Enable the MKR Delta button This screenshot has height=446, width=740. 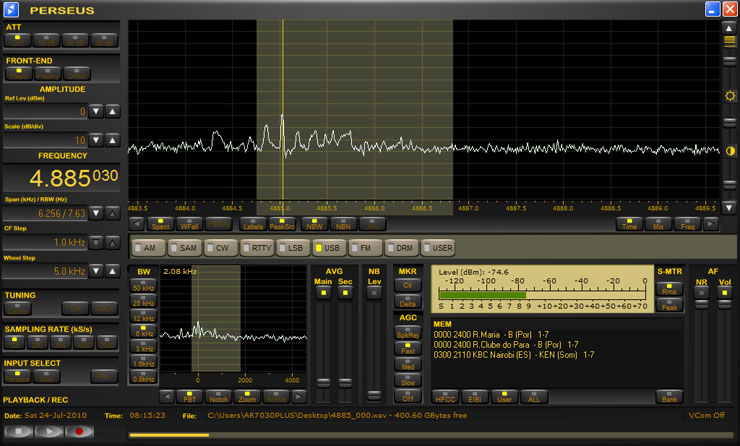(x=408, y=302)
